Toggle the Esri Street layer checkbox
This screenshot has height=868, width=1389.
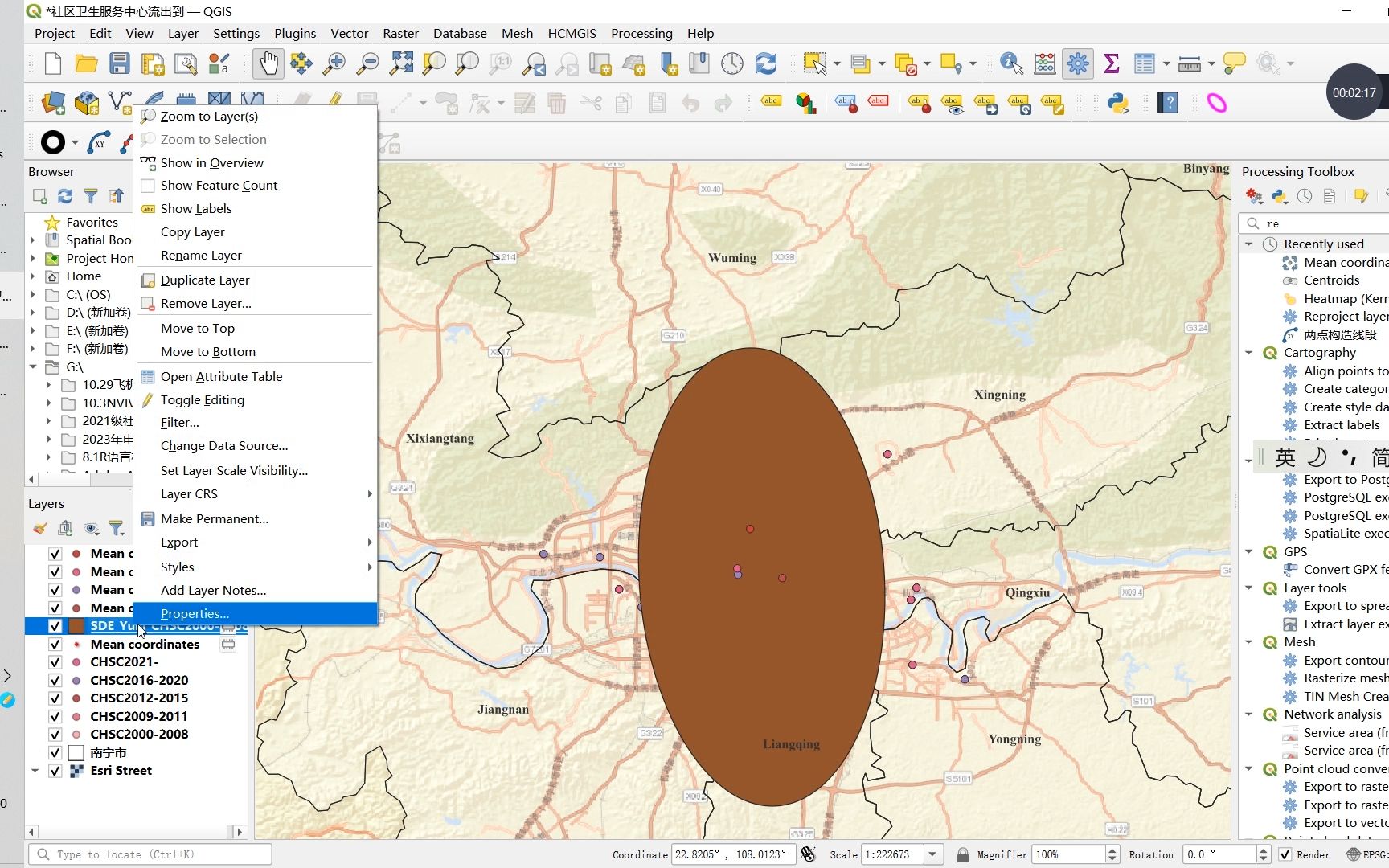[55, 771]
